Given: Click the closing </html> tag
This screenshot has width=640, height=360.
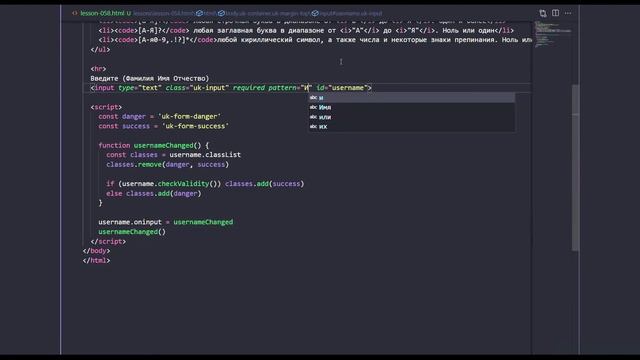Looking at the screenshot, I should pos(96,260).
